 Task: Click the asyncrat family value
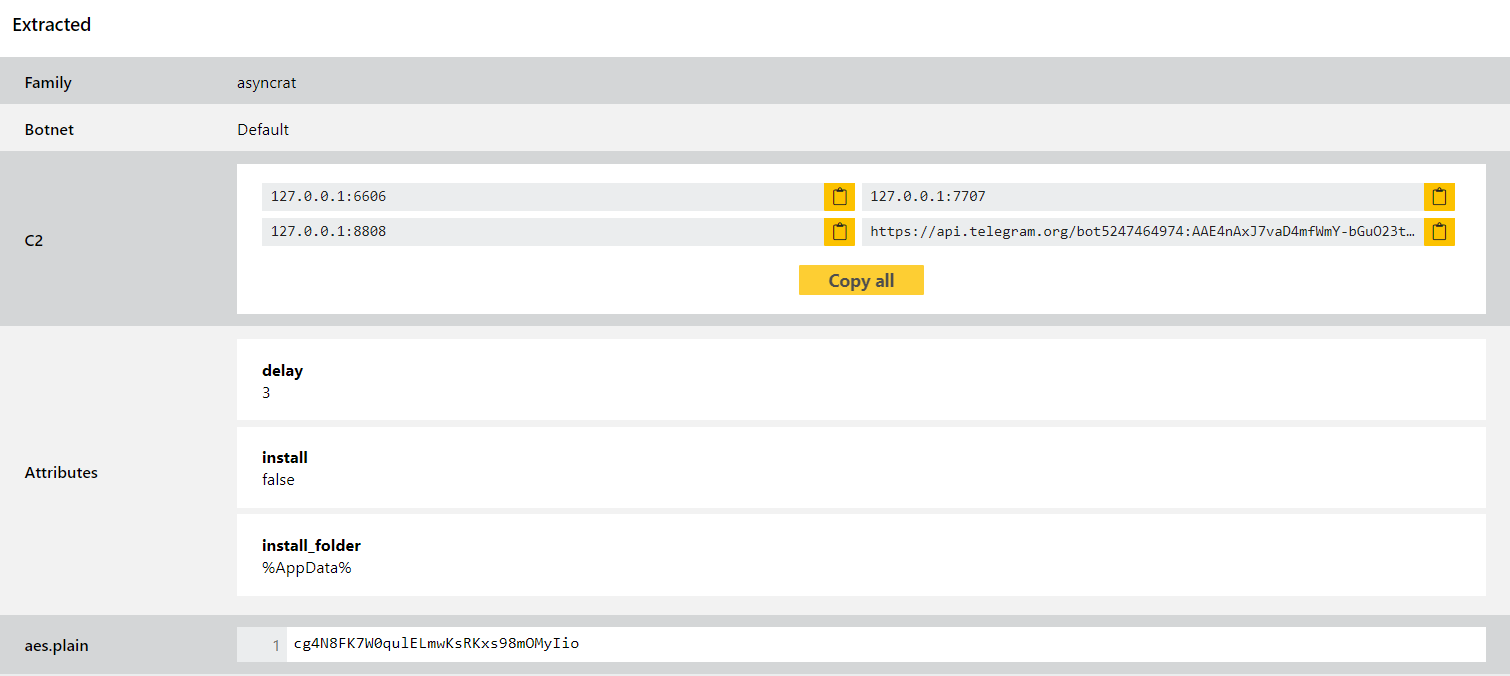coord(267,83)
